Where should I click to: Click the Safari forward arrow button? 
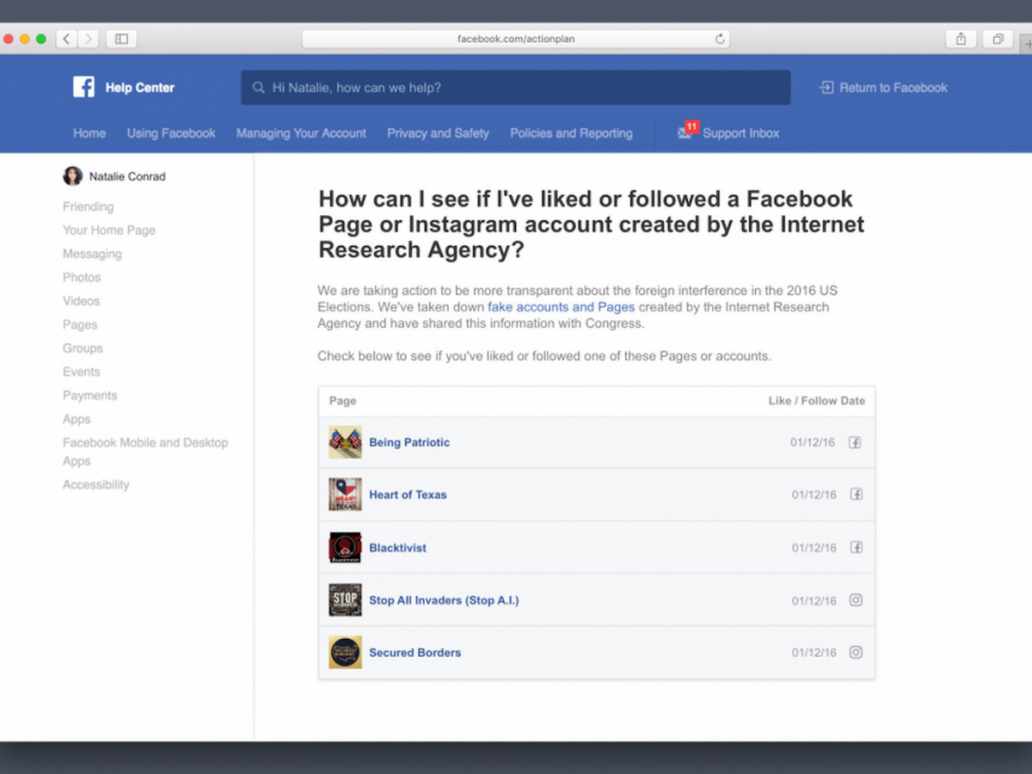pyautogui.click(x=88, y=39)
